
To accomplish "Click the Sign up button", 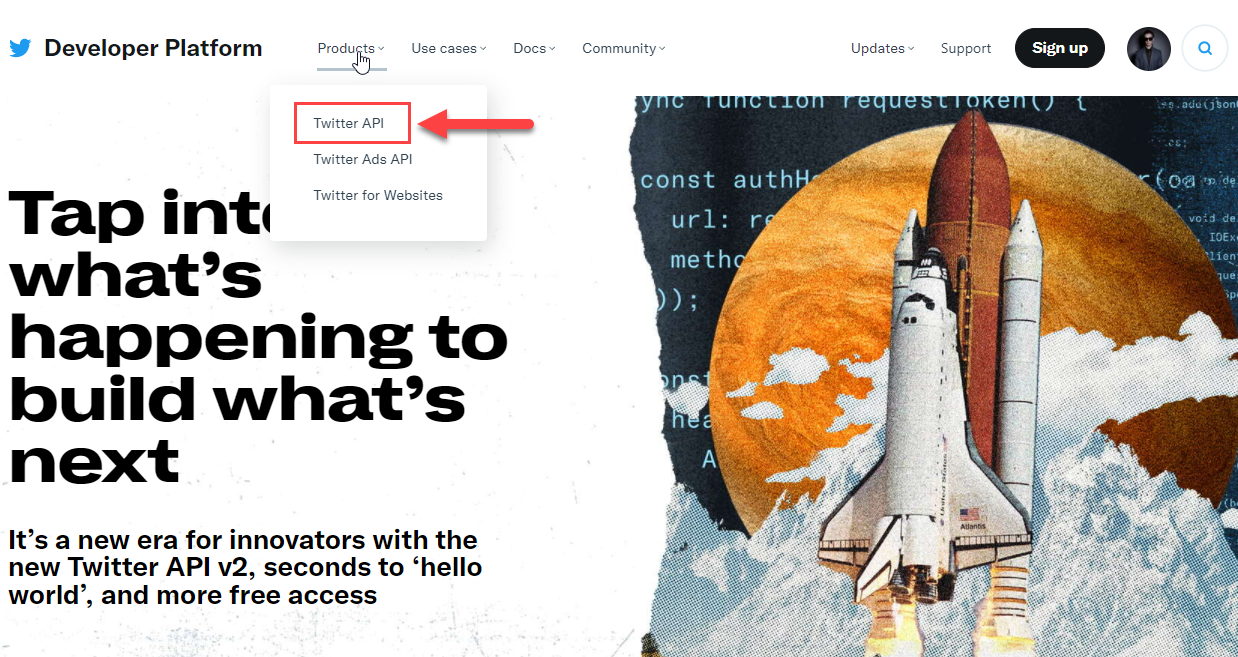I will [1060, 48].
